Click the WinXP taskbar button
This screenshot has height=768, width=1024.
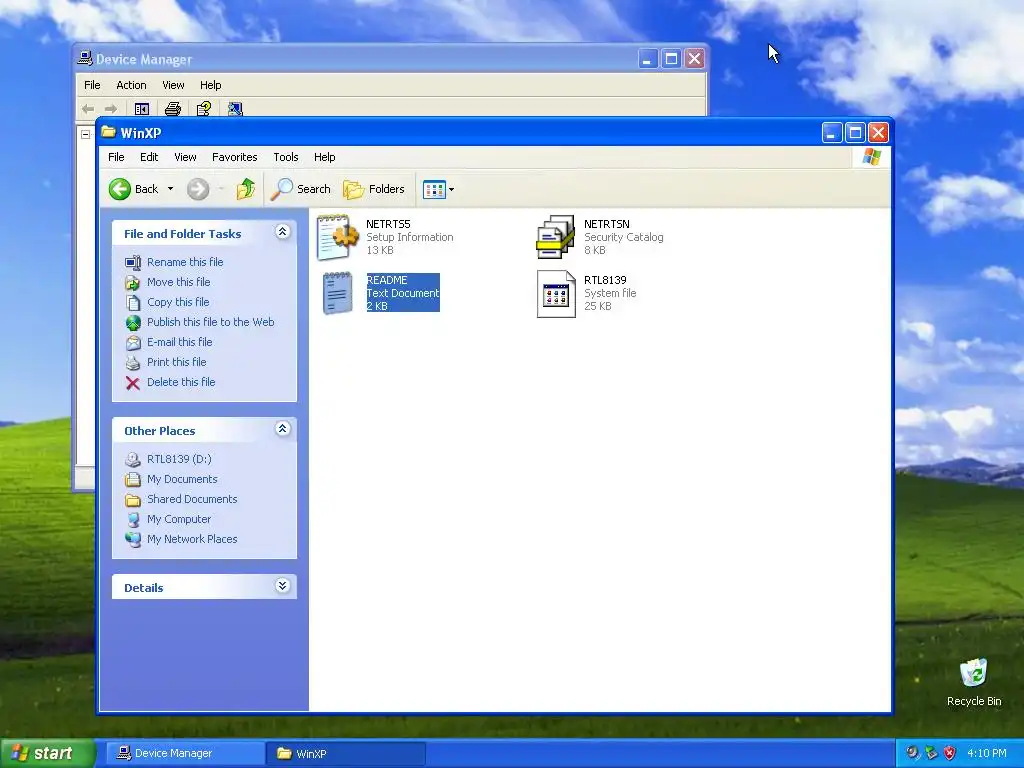click(346, 754)
